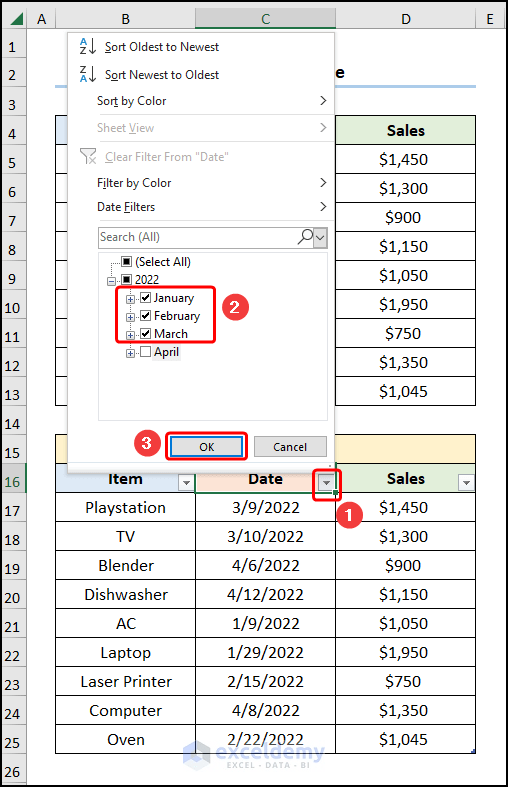This screenshot has height=787, width=508.
Task: Click the TV item cell
Action: 125,537
